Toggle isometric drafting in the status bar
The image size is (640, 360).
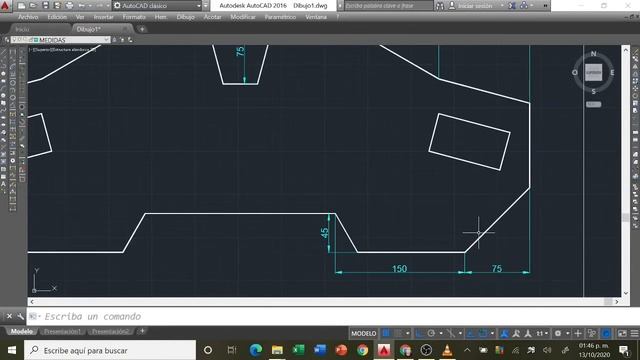[x=451, y=333]
